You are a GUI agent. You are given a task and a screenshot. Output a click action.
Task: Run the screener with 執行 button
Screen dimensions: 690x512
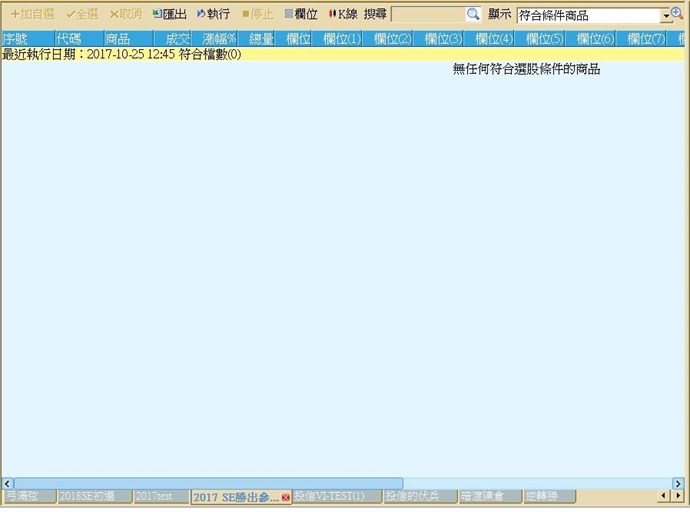[213, 14]
